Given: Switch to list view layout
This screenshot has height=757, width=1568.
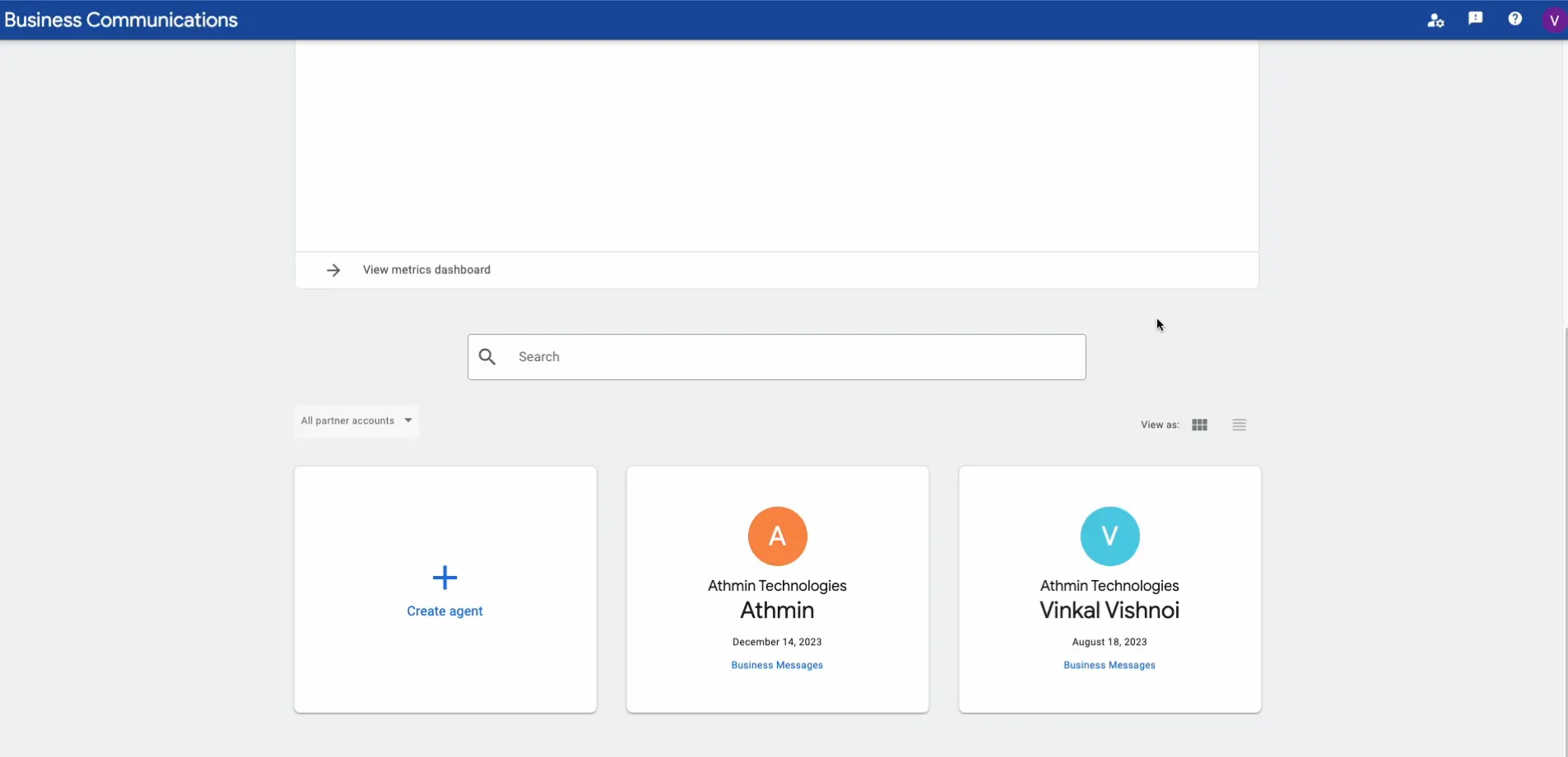Looking at the screenshot, I should pyautogui.click(x=1239, y=425).
